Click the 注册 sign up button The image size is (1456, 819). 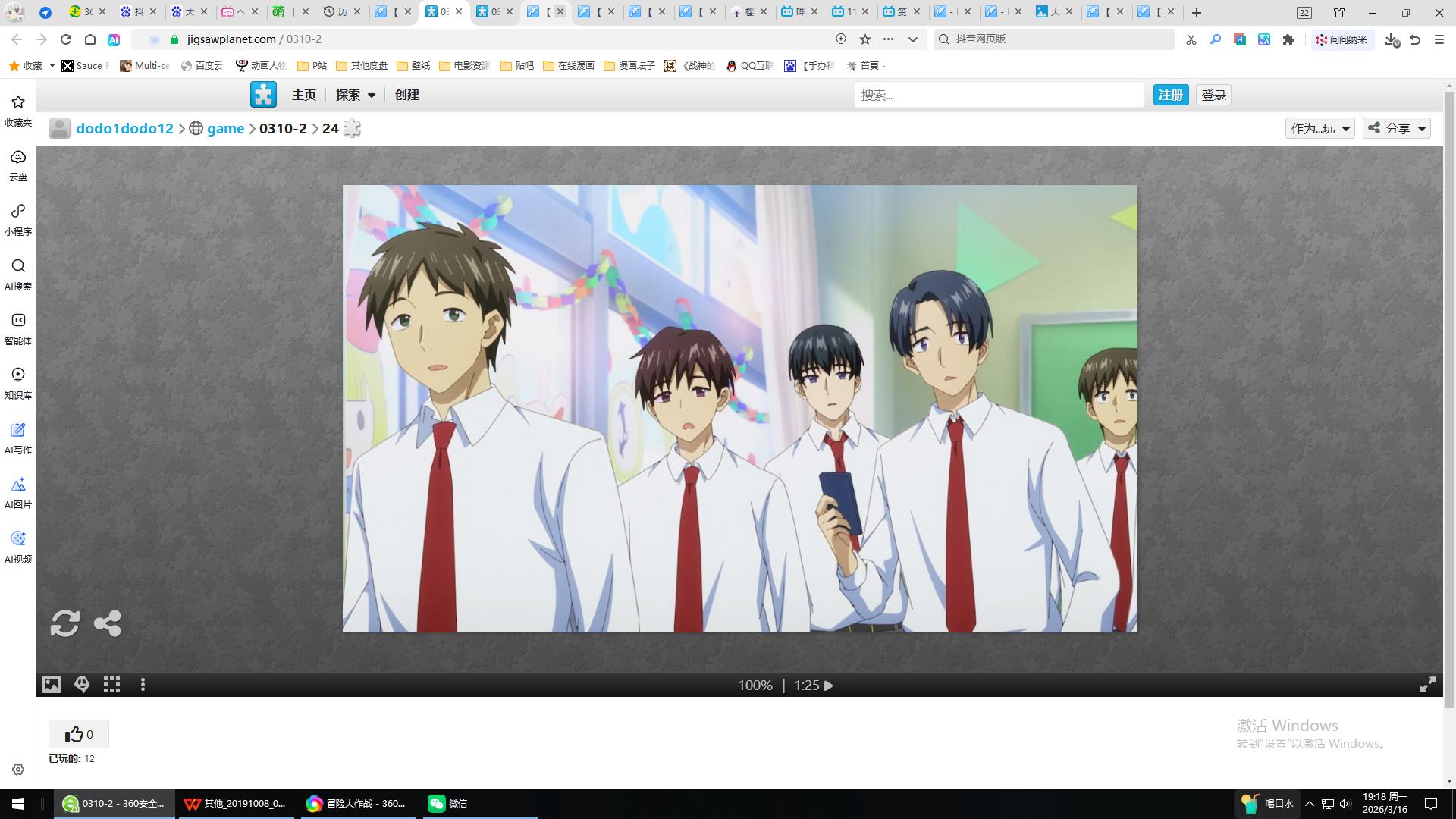pyautogui.click(x=1170, y=95)
